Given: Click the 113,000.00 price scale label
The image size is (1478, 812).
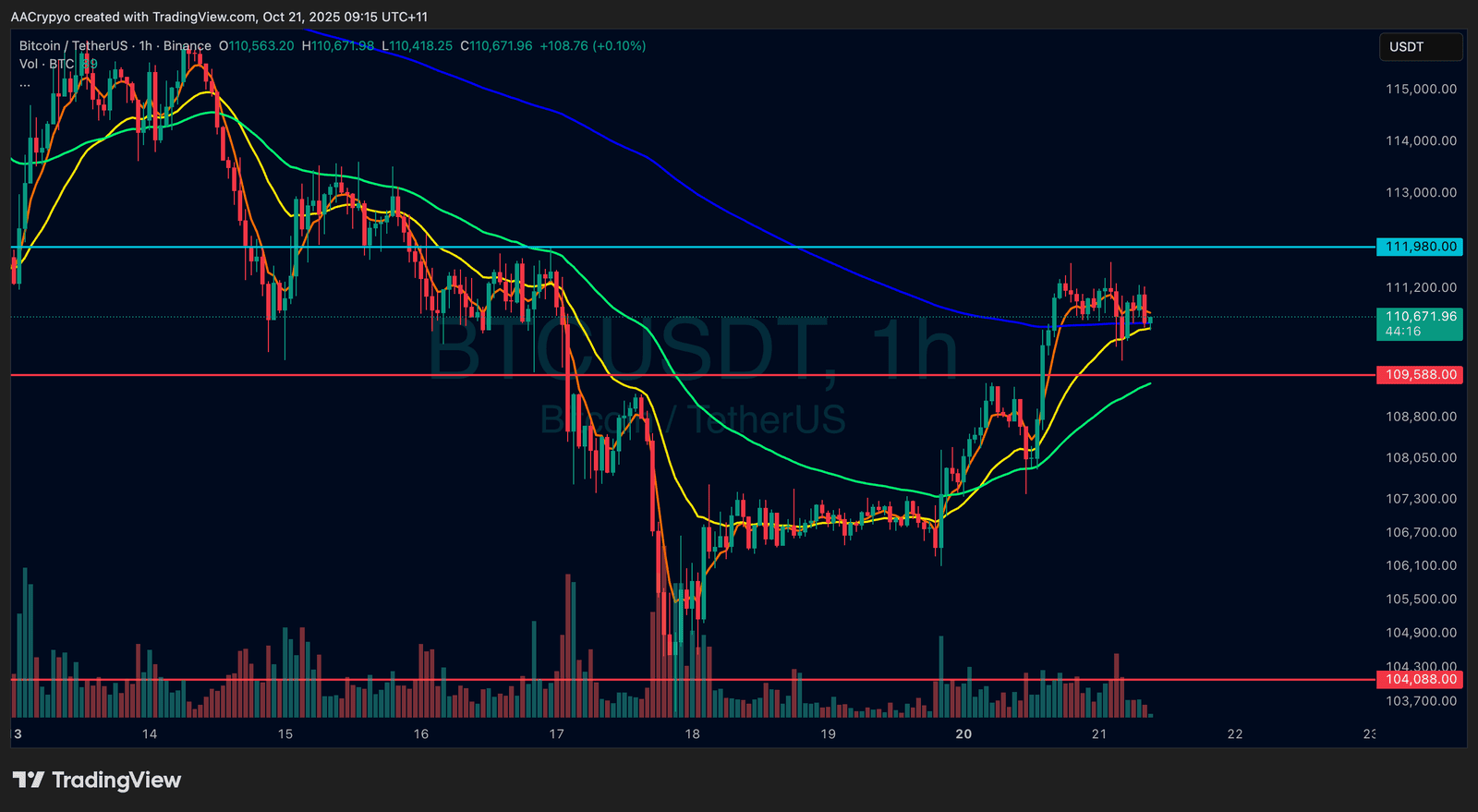Looking at the screenshot, I should (1421, 193).
